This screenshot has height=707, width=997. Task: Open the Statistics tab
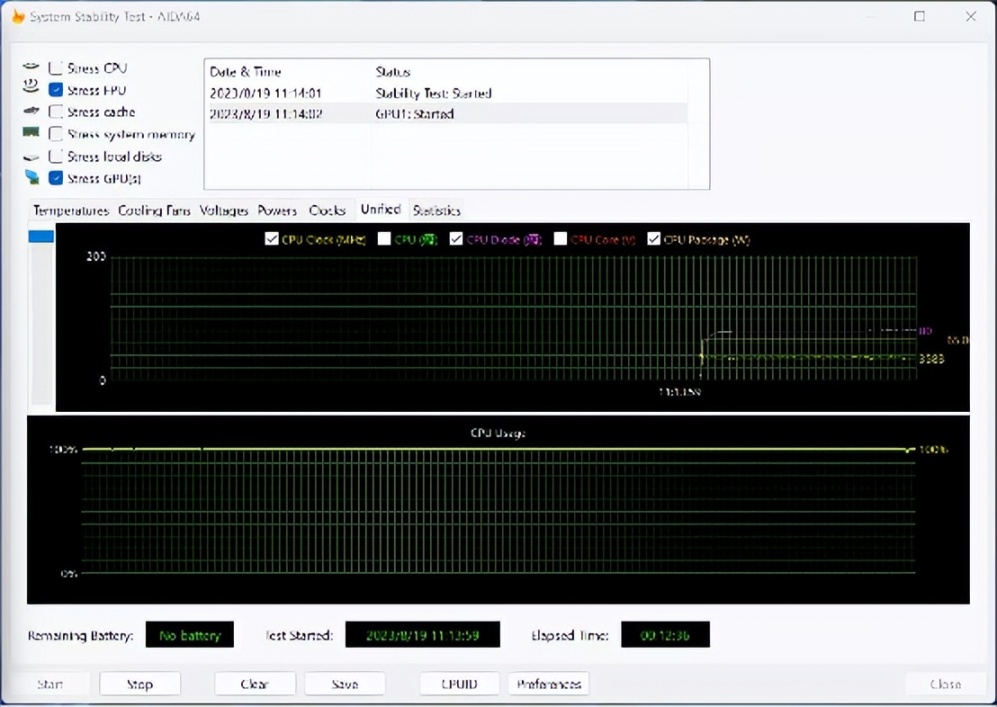tap(436, 211)
